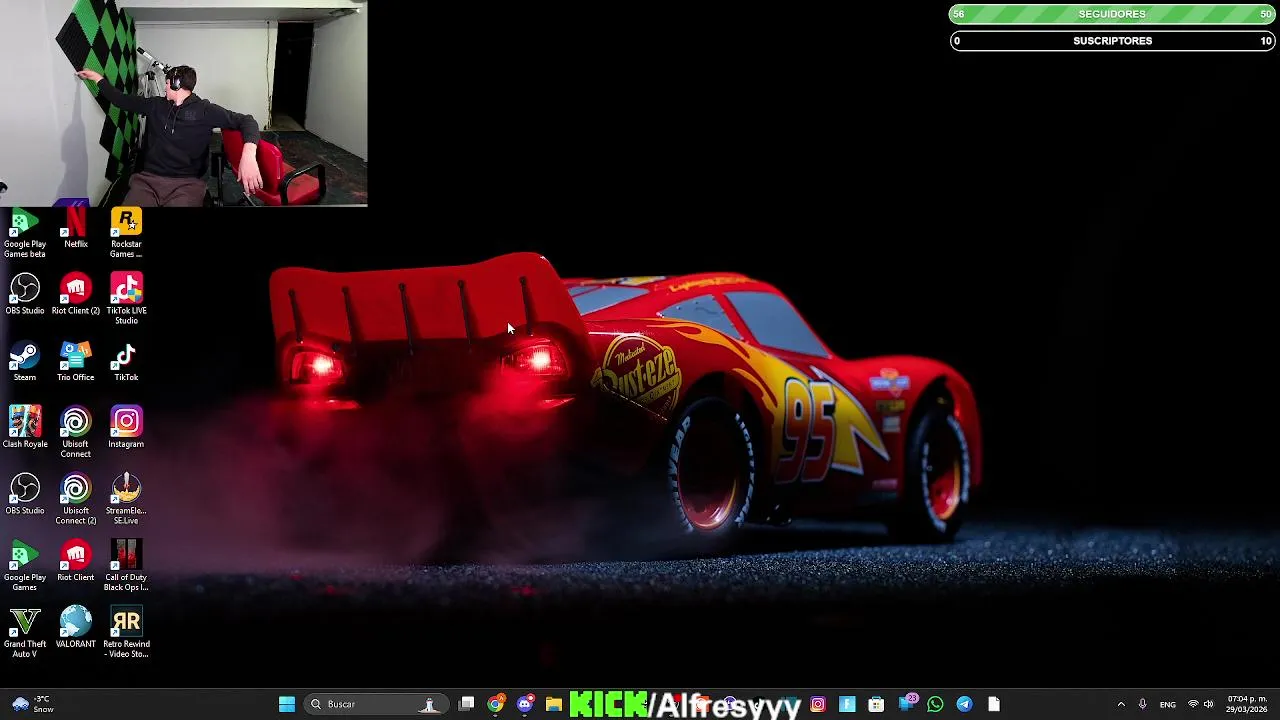Select the Riot Client icon beside Call of Duty
Screen dimensions: 1280x720
[76, 562]
